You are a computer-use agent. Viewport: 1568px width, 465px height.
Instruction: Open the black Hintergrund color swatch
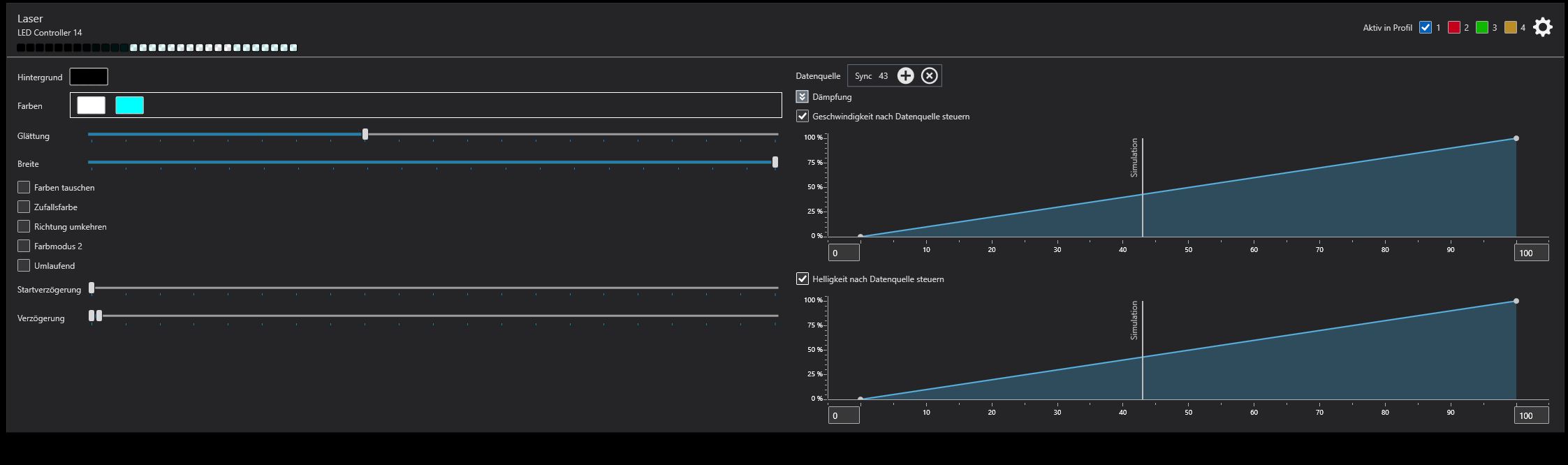tap(89, 77)
